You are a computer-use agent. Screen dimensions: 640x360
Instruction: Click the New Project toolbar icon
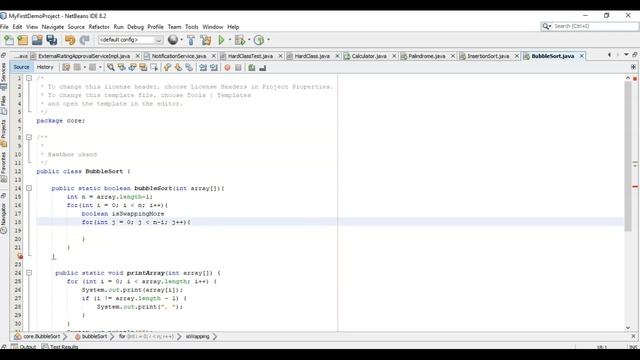point(23,40)
